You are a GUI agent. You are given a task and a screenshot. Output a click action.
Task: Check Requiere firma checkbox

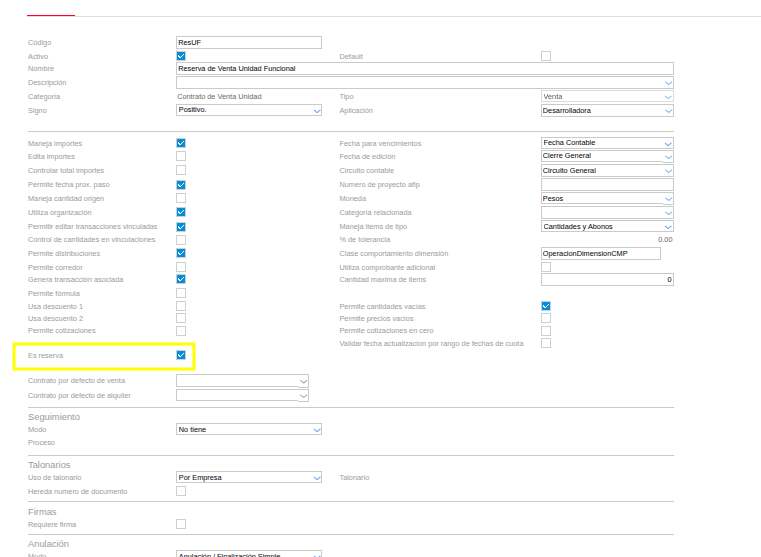pyautogui.click(x=181, y=524)
